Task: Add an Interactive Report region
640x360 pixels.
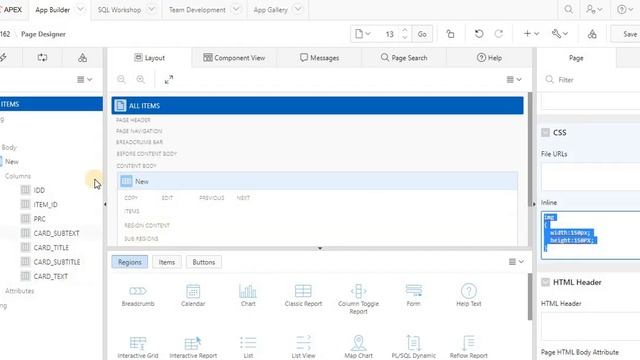Action: pyautogui.click(x=193, y=347)
